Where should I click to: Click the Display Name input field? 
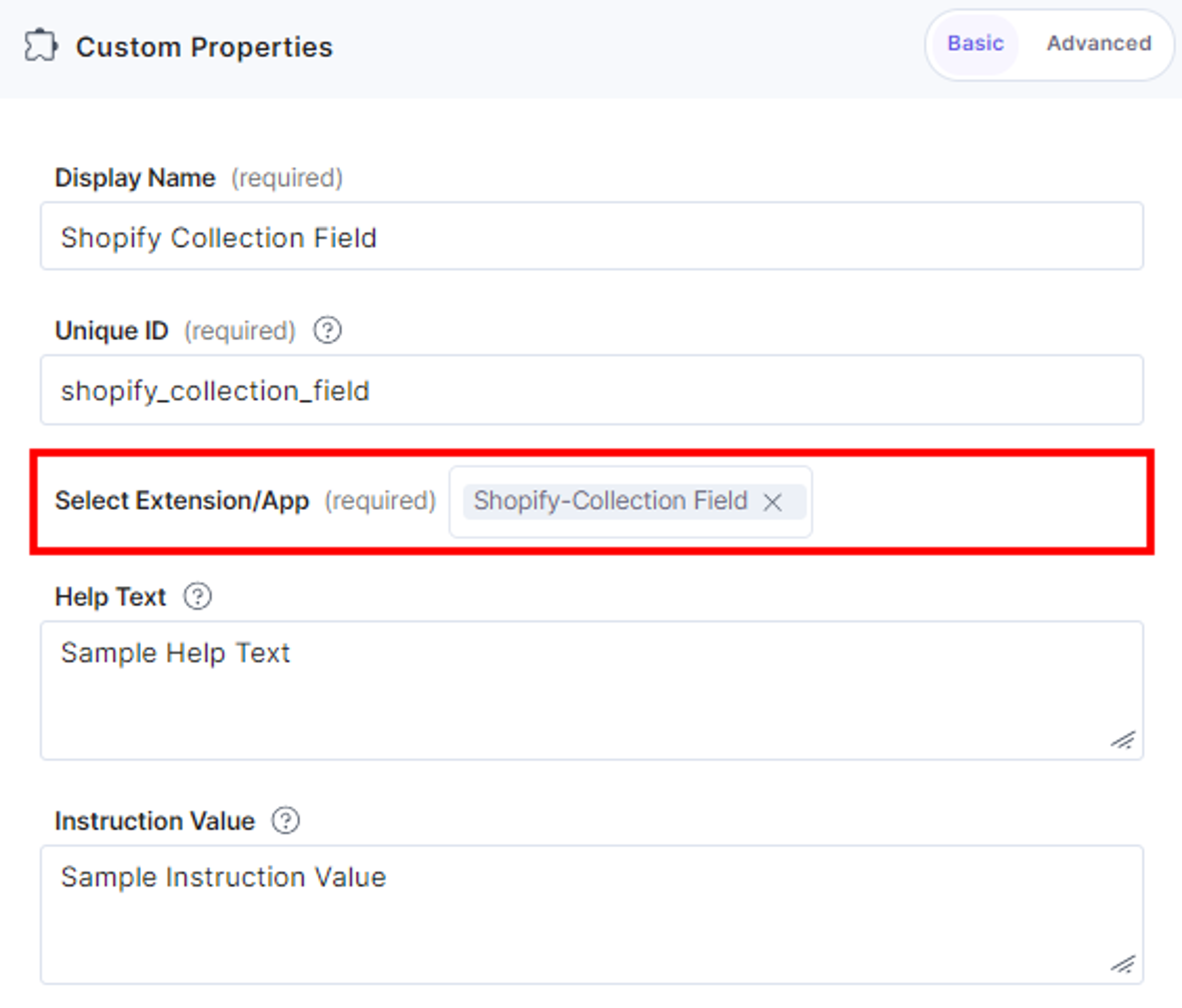click(592, 236)
